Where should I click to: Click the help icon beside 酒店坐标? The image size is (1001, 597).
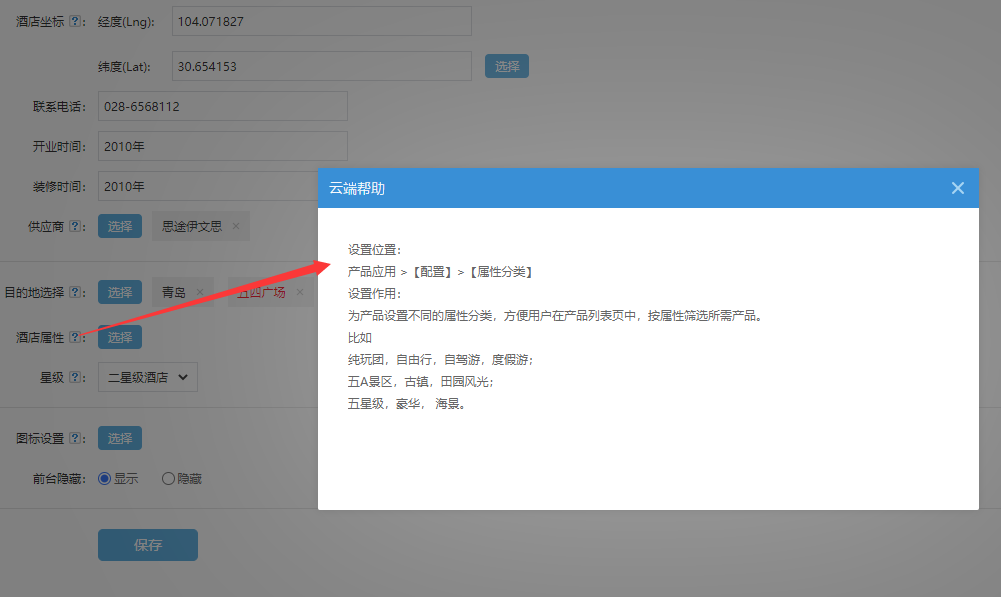75,21
